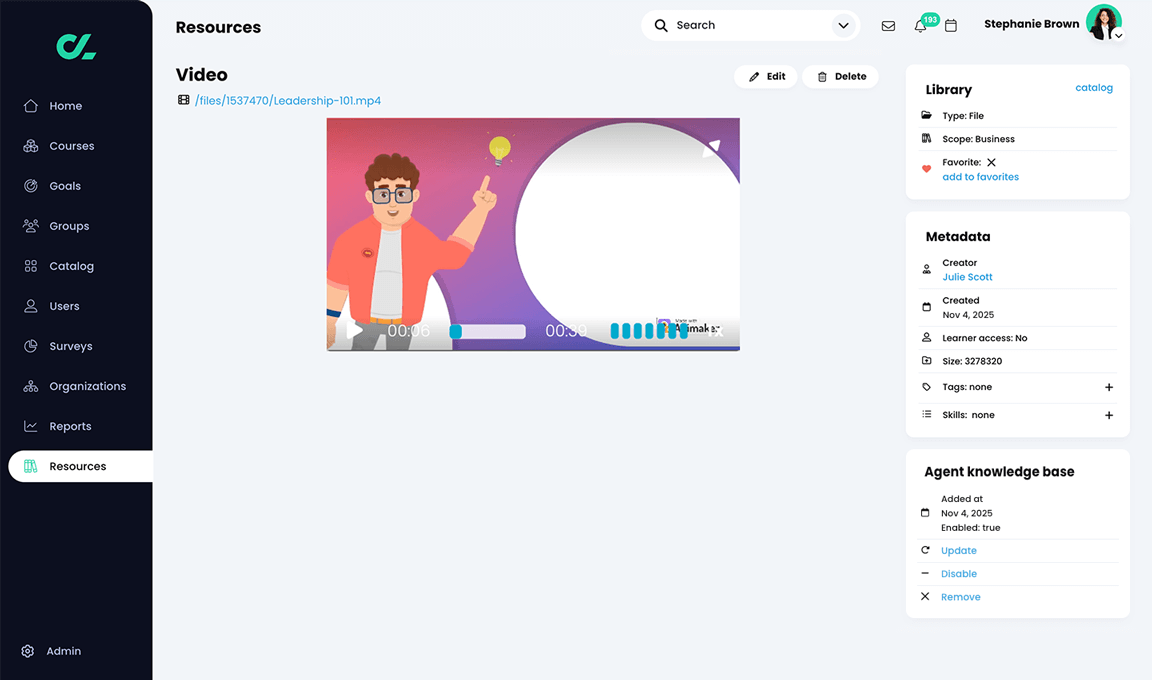Viewport: 1152px width, 680px height.
Task: Open the search filter dropdown arrow
Action: pos(843,25)
